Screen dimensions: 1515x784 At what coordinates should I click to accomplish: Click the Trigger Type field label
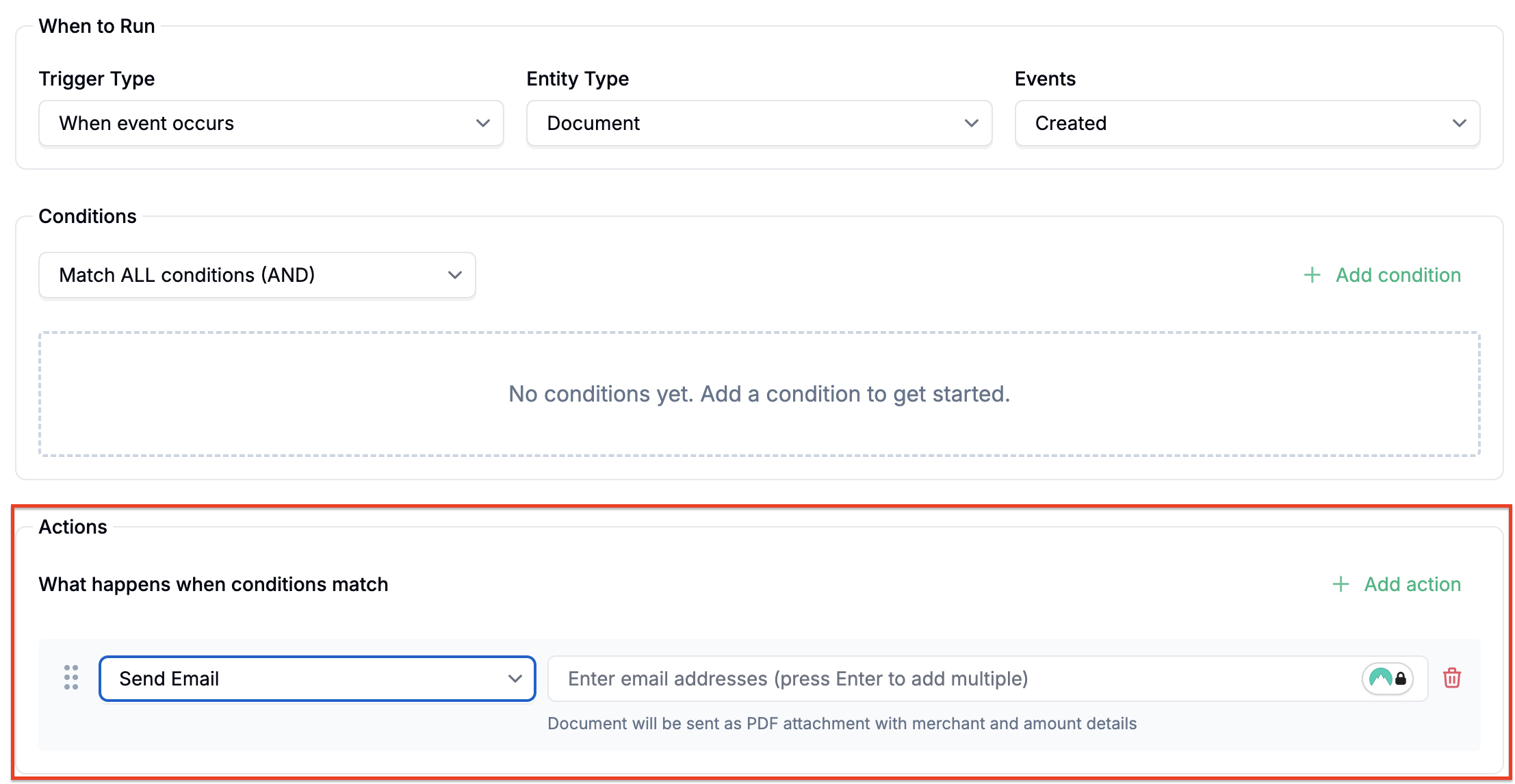(x=96, y=79)
